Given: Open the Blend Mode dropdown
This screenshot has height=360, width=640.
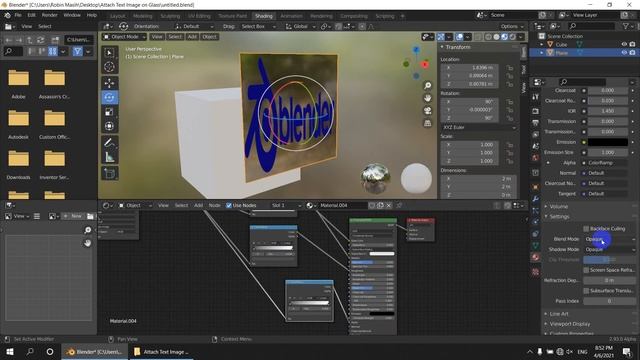Looking at the screenshot, I should 610,239.
